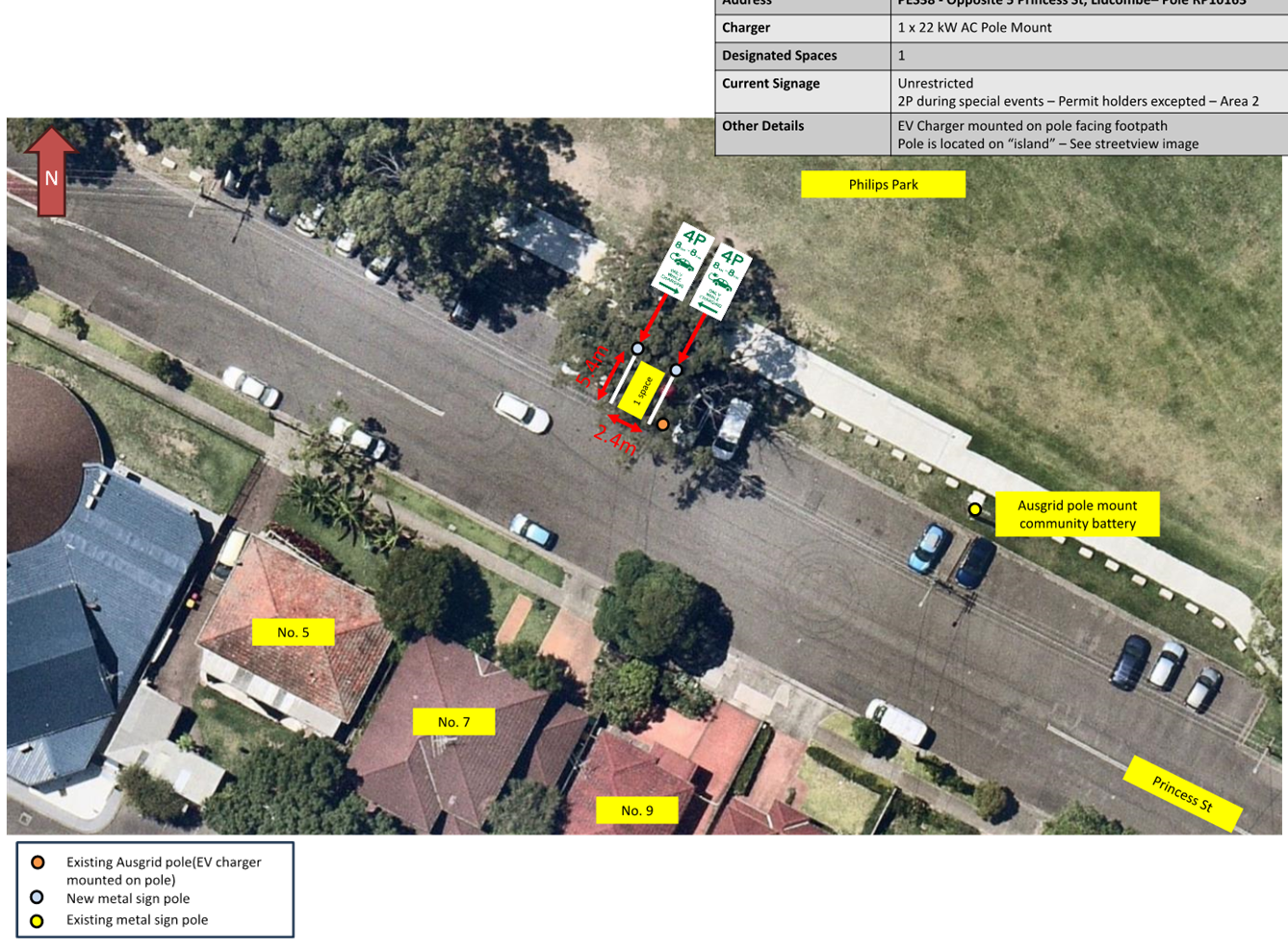The image size is (1288, 952).
Task: Click the orange dot in the legend
Action: pyautogui.click(x=38, y=862)
